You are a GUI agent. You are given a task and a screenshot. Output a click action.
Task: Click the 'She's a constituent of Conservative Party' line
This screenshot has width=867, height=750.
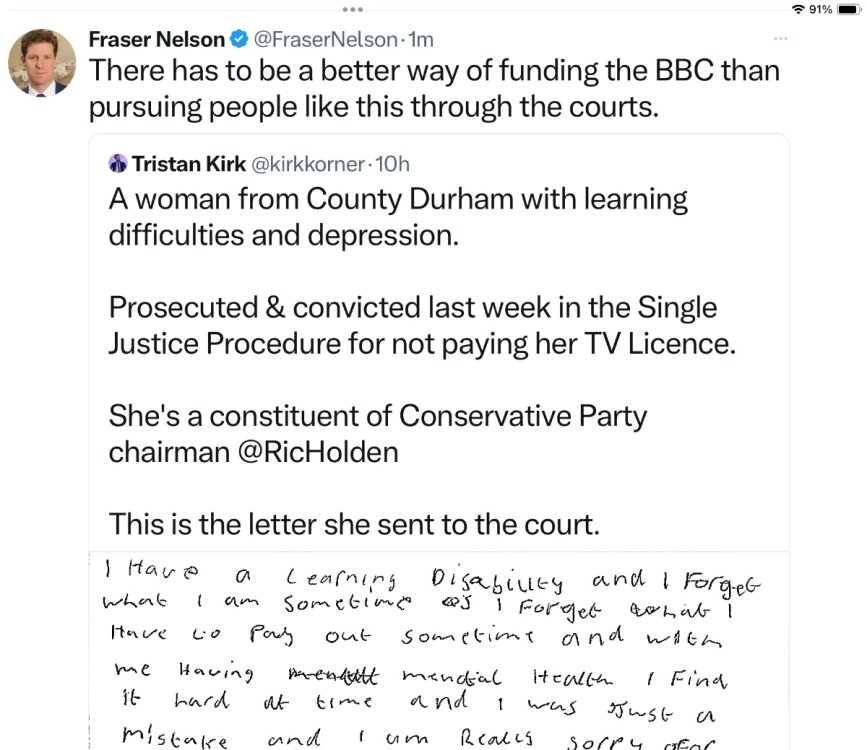click(377, 415)
